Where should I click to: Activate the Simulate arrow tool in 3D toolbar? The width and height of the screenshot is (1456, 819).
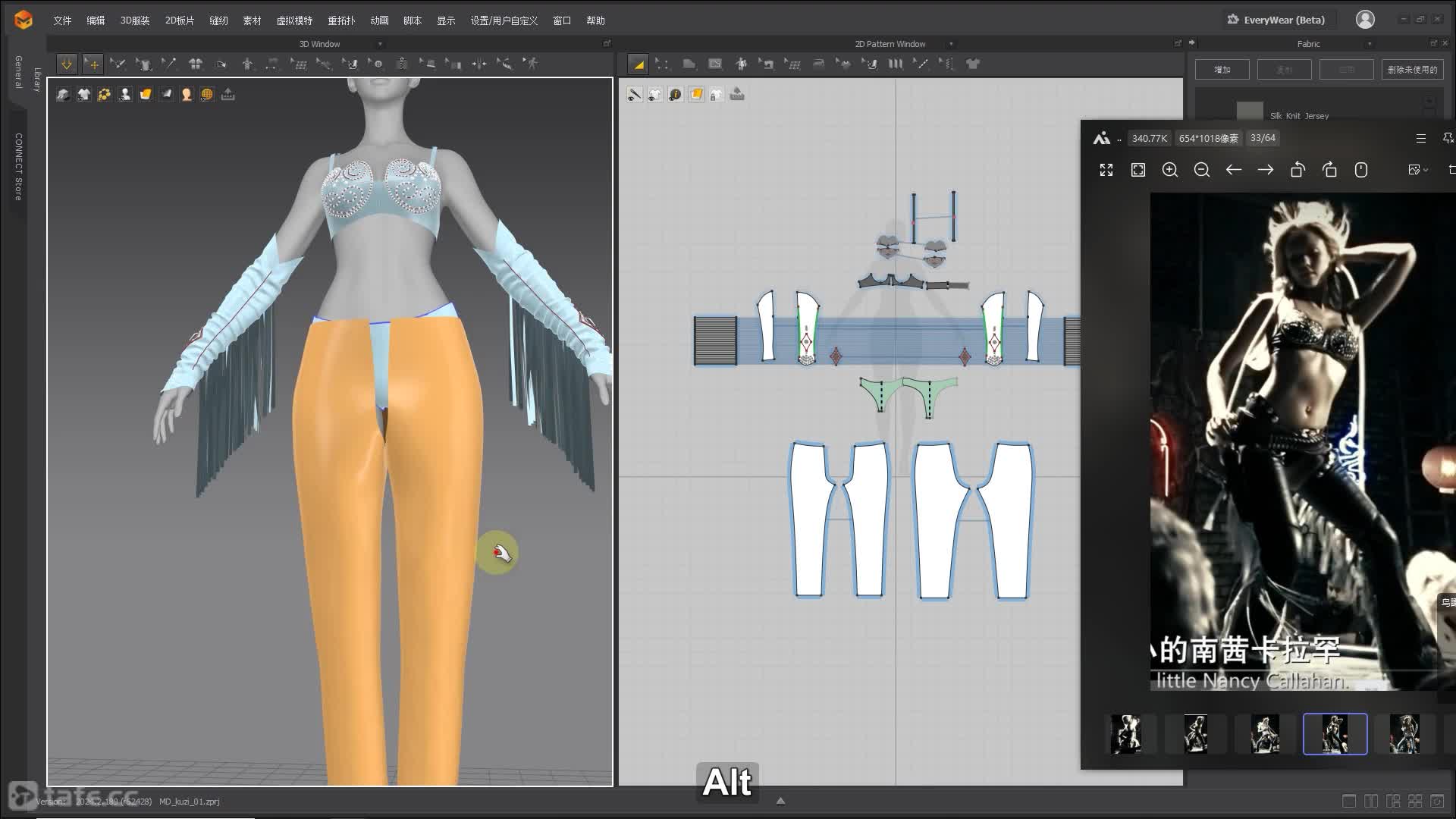pyautogui.click(x=67, y=64)
